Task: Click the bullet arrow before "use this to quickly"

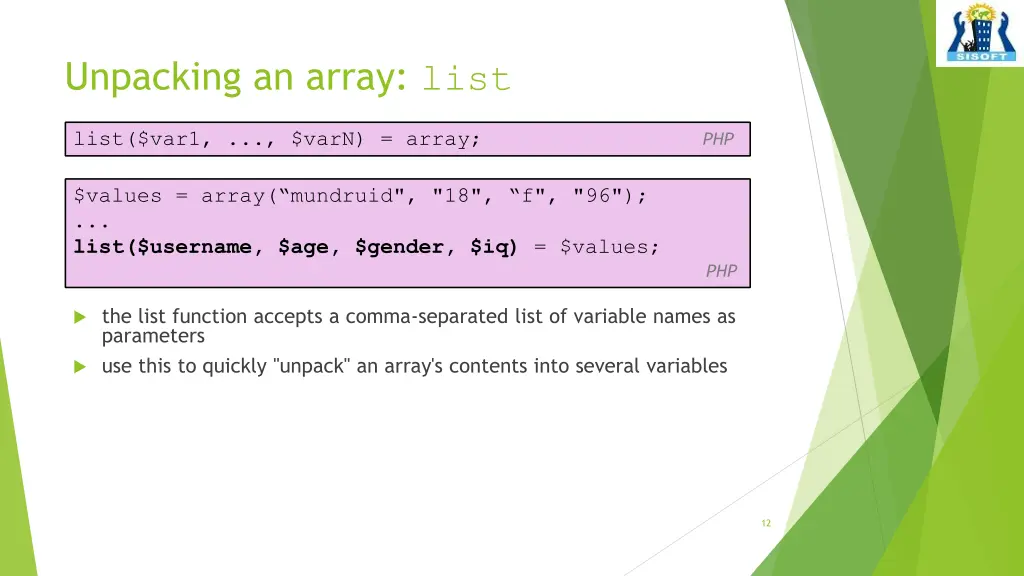Action: (x=80, y=367)
